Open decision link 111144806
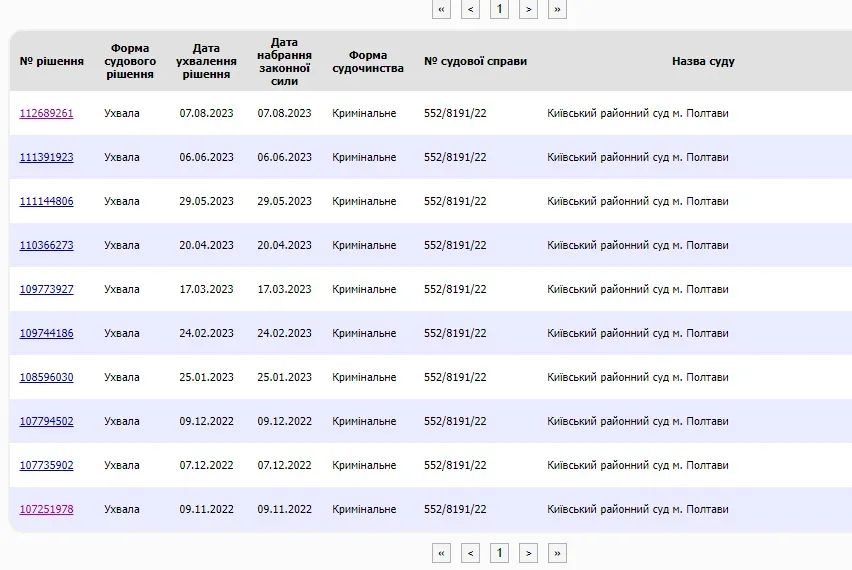Image resolution: width=852 pixels, height=570 pixels. (46, 201)
